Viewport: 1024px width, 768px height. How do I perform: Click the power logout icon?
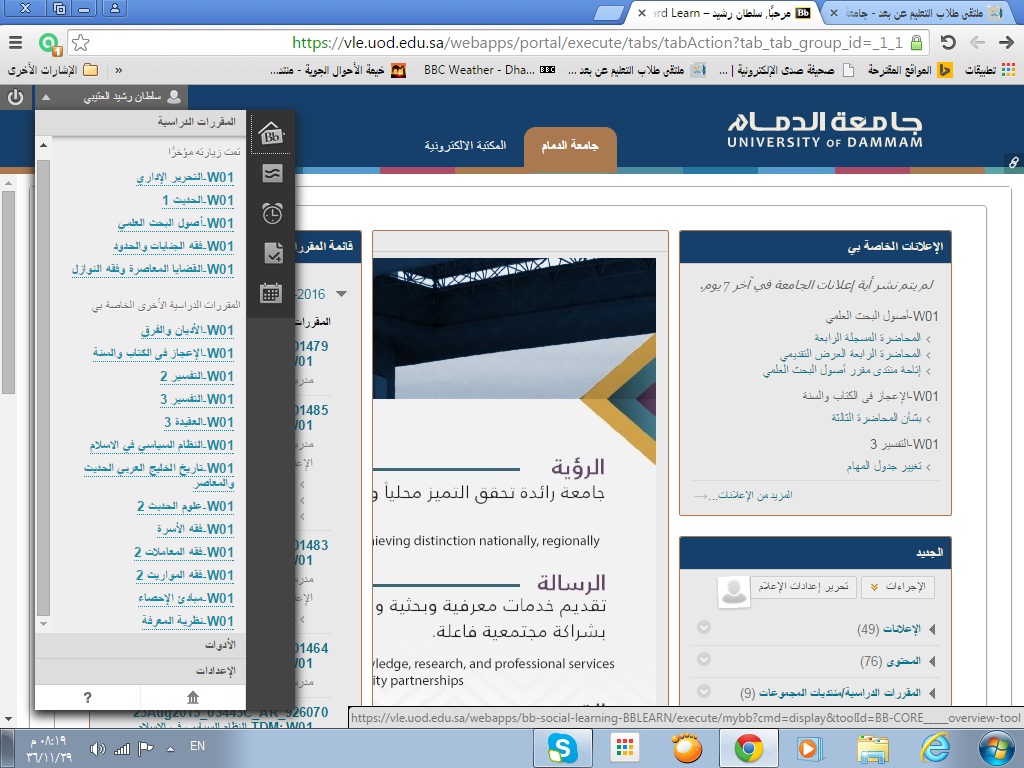15,97
